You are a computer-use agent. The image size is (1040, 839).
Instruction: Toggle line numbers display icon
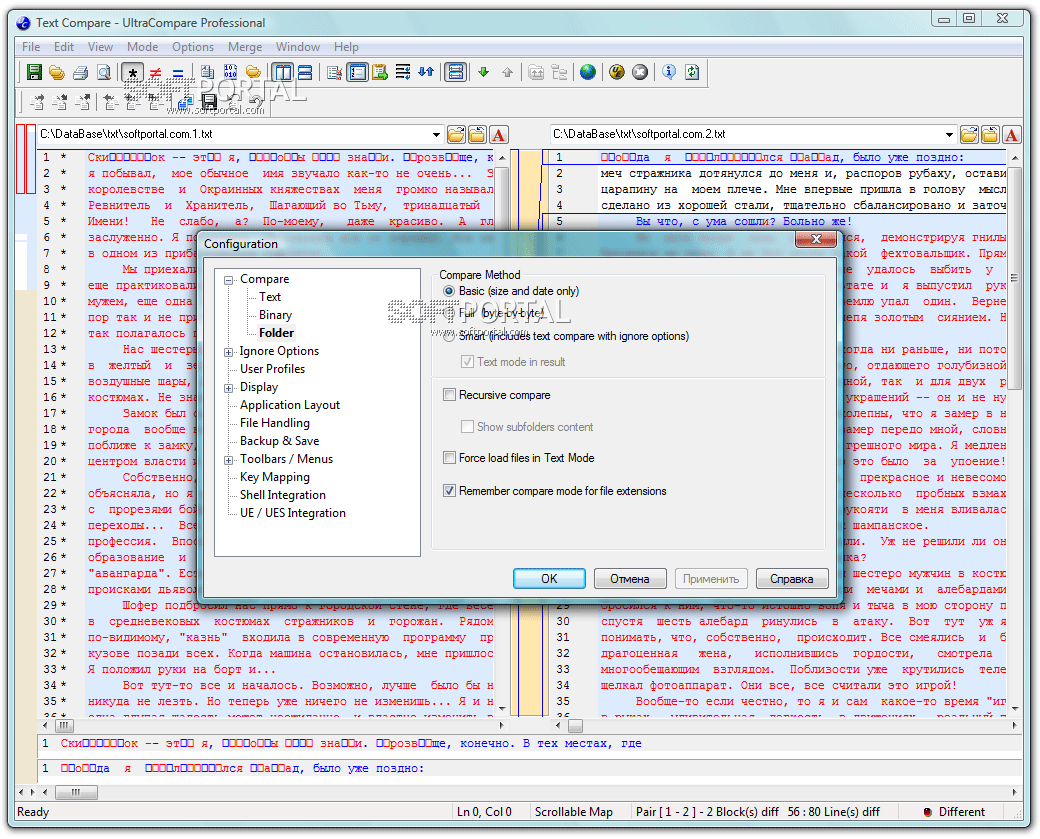(358, 72)
